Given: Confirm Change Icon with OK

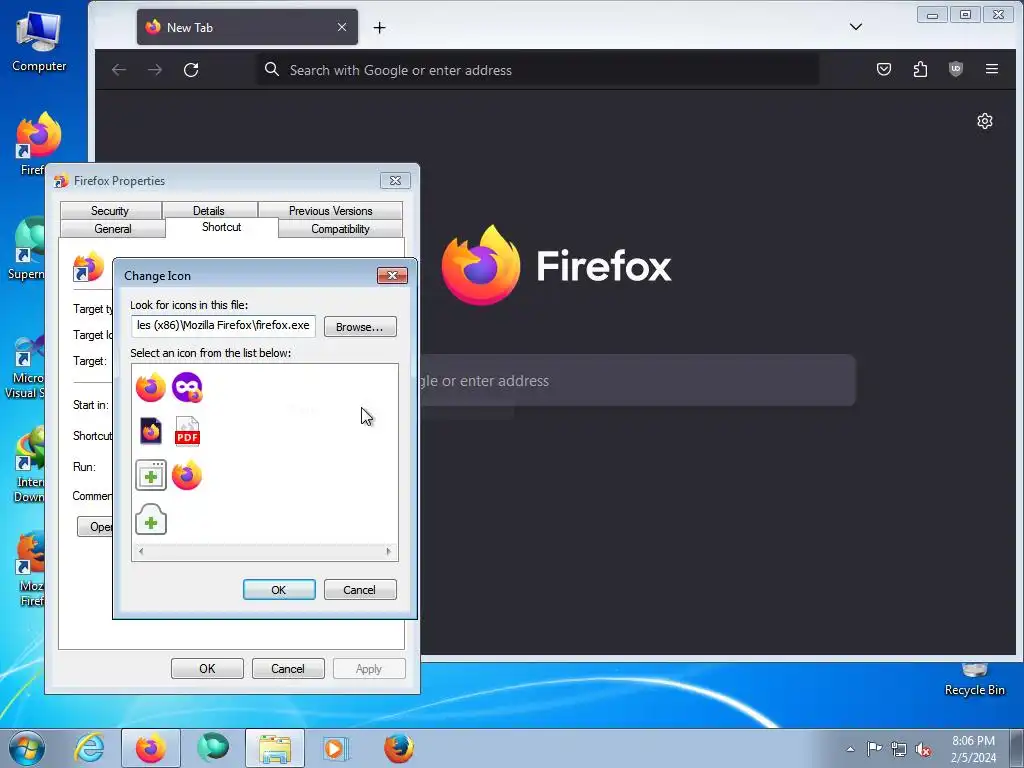Looking at the screenshot, I should point(279,590).
